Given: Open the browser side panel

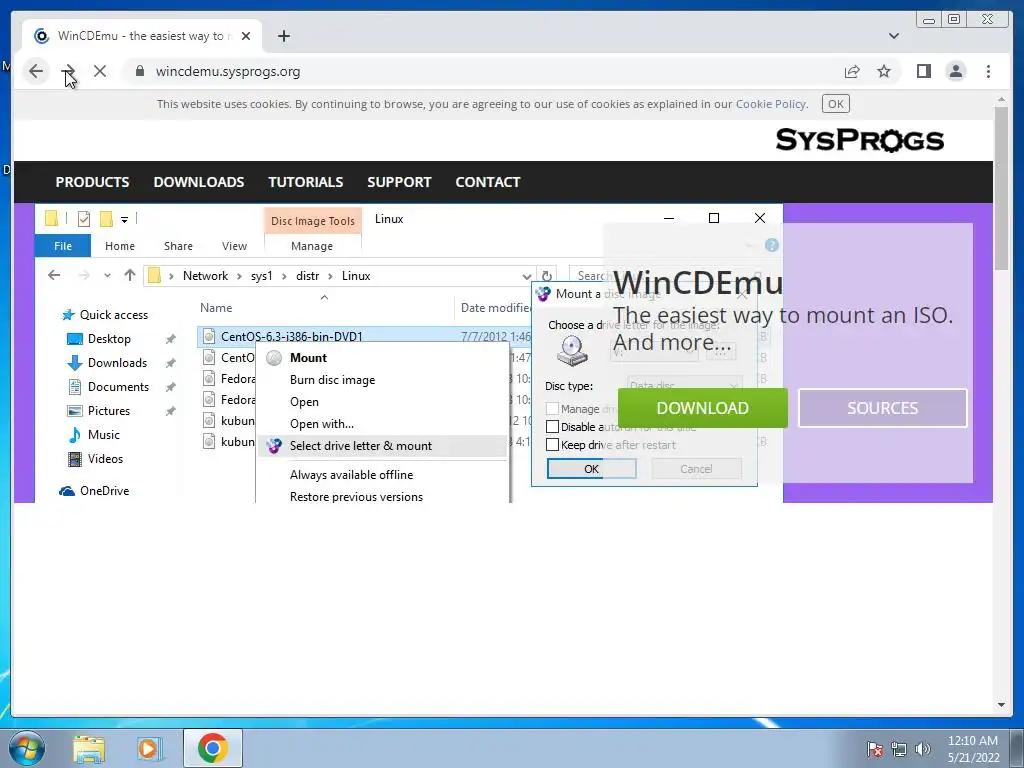Looking at the screenshot, I should pos(923,71).
